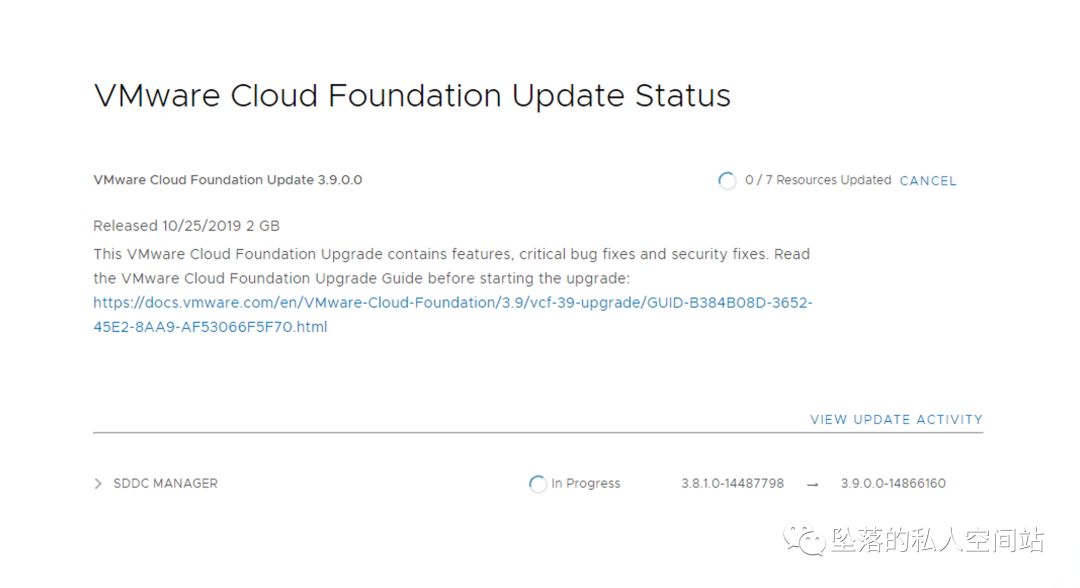Select the SDDC MANAGER label
Viewport: 1080px width, 588px height.
(x=165, y=484)
